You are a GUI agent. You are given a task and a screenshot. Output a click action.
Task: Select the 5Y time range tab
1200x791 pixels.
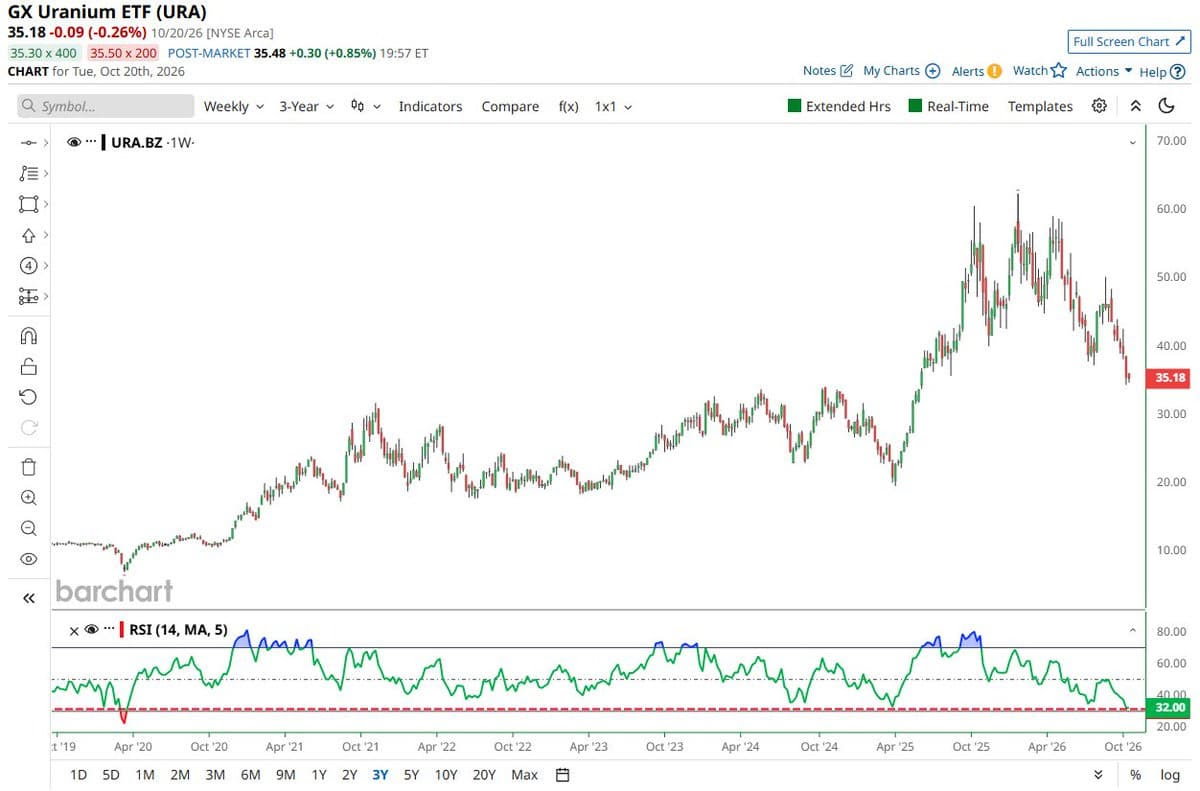pyautogui.click(x=411, y=775)
